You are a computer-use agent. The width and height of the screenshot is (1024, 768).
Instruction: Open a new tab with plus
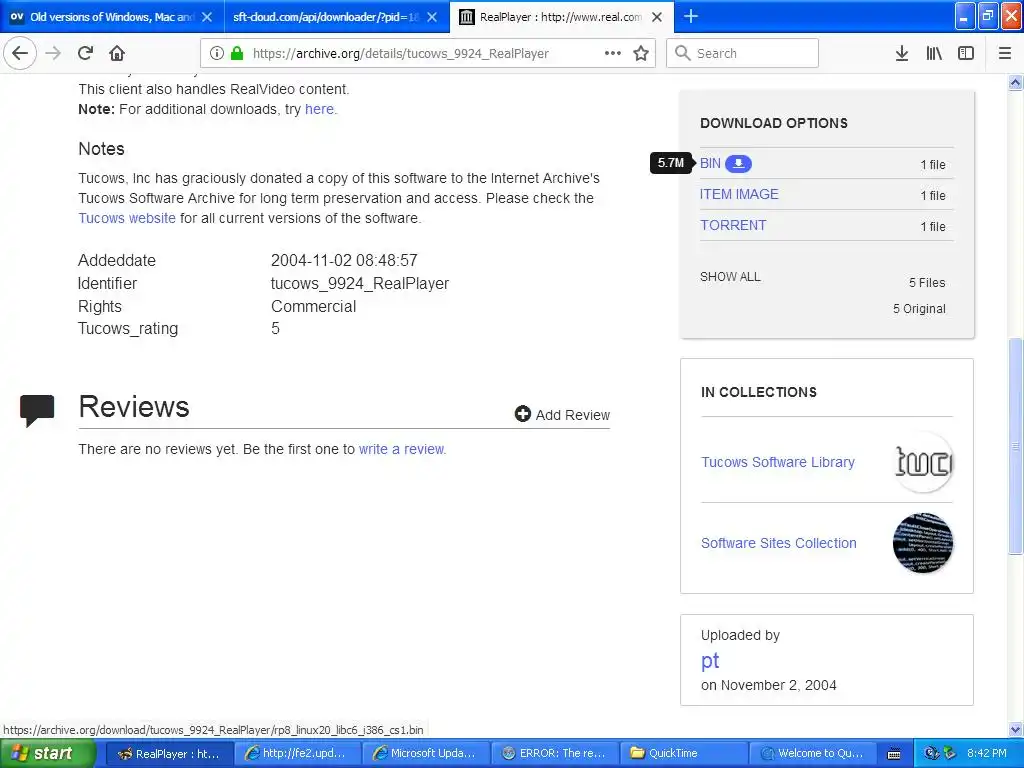click(x=691, y=17)
